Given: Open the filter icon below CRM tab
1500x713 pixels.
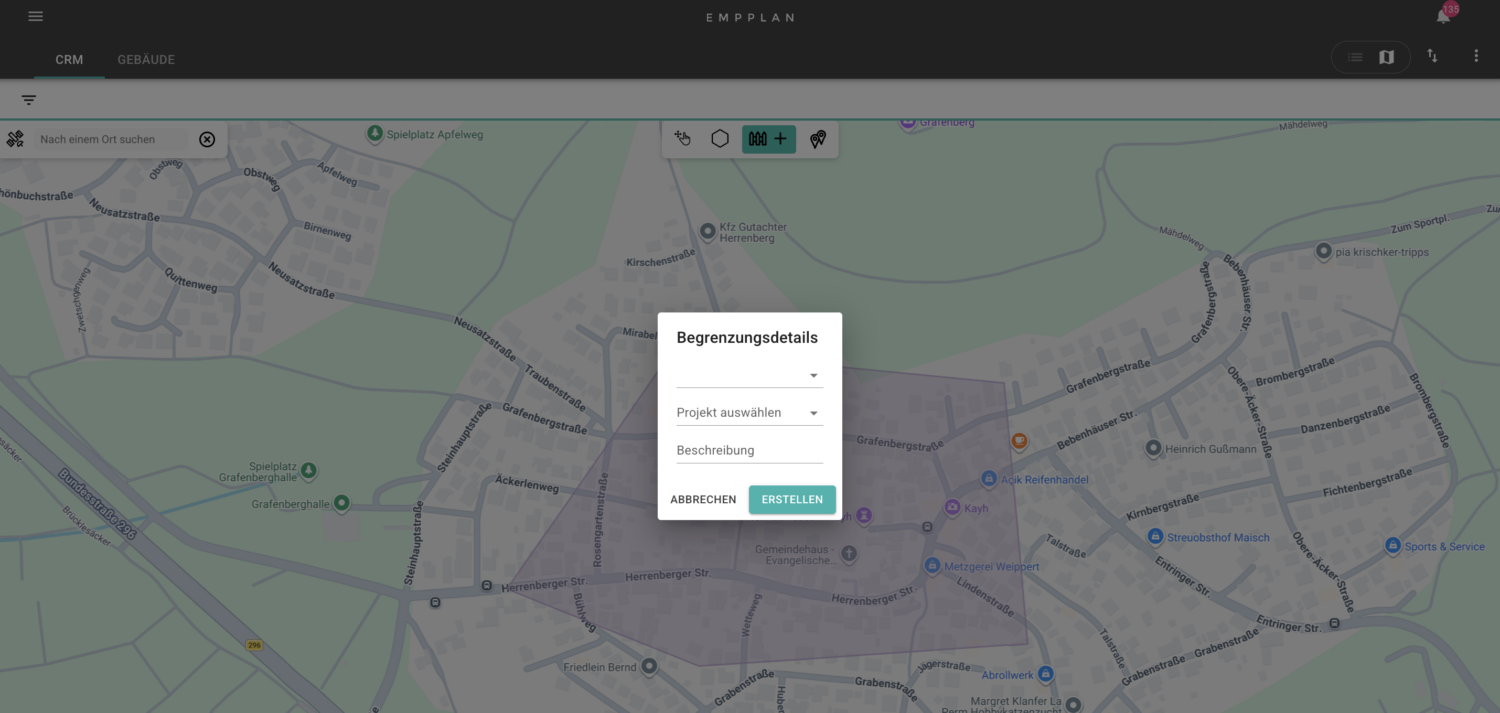Looking at the screenshot, I should pos(29,100).
